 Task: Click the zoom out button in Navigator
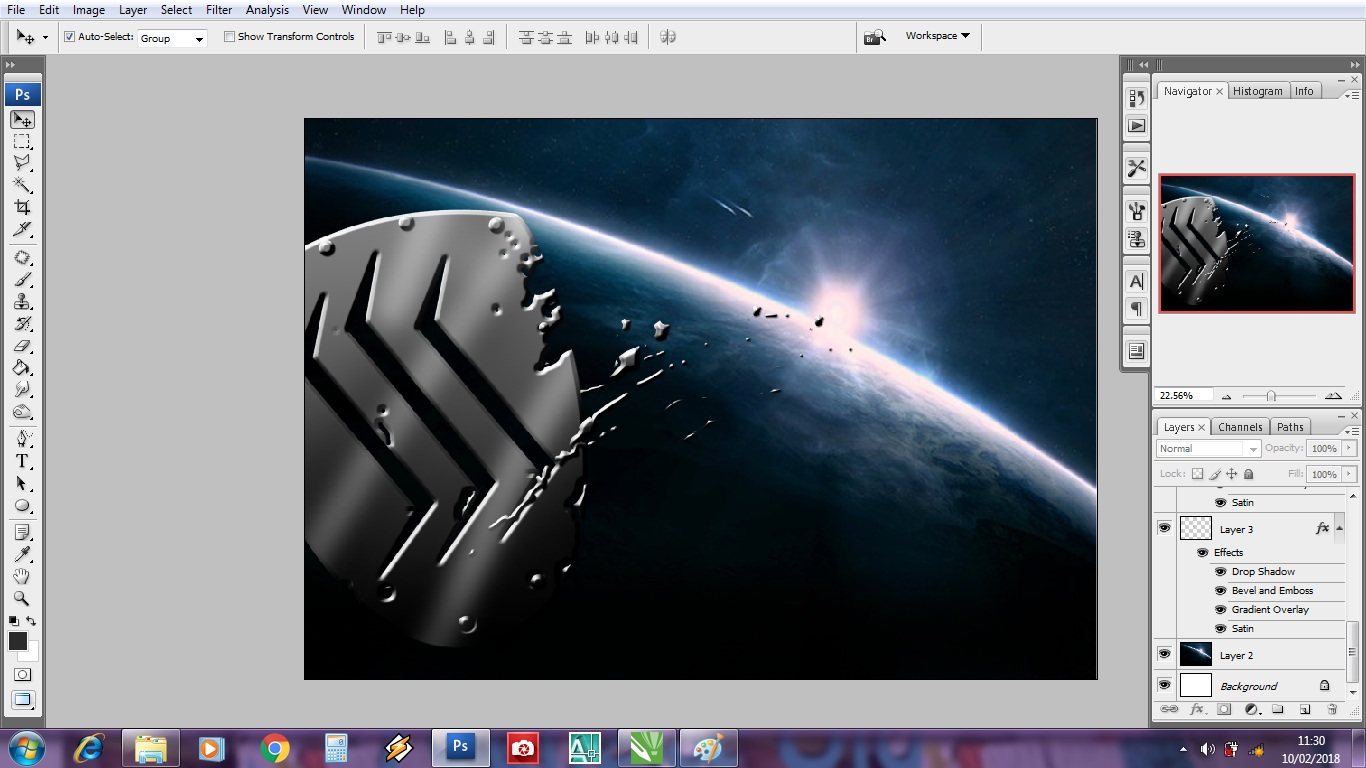click(1227, 396)
